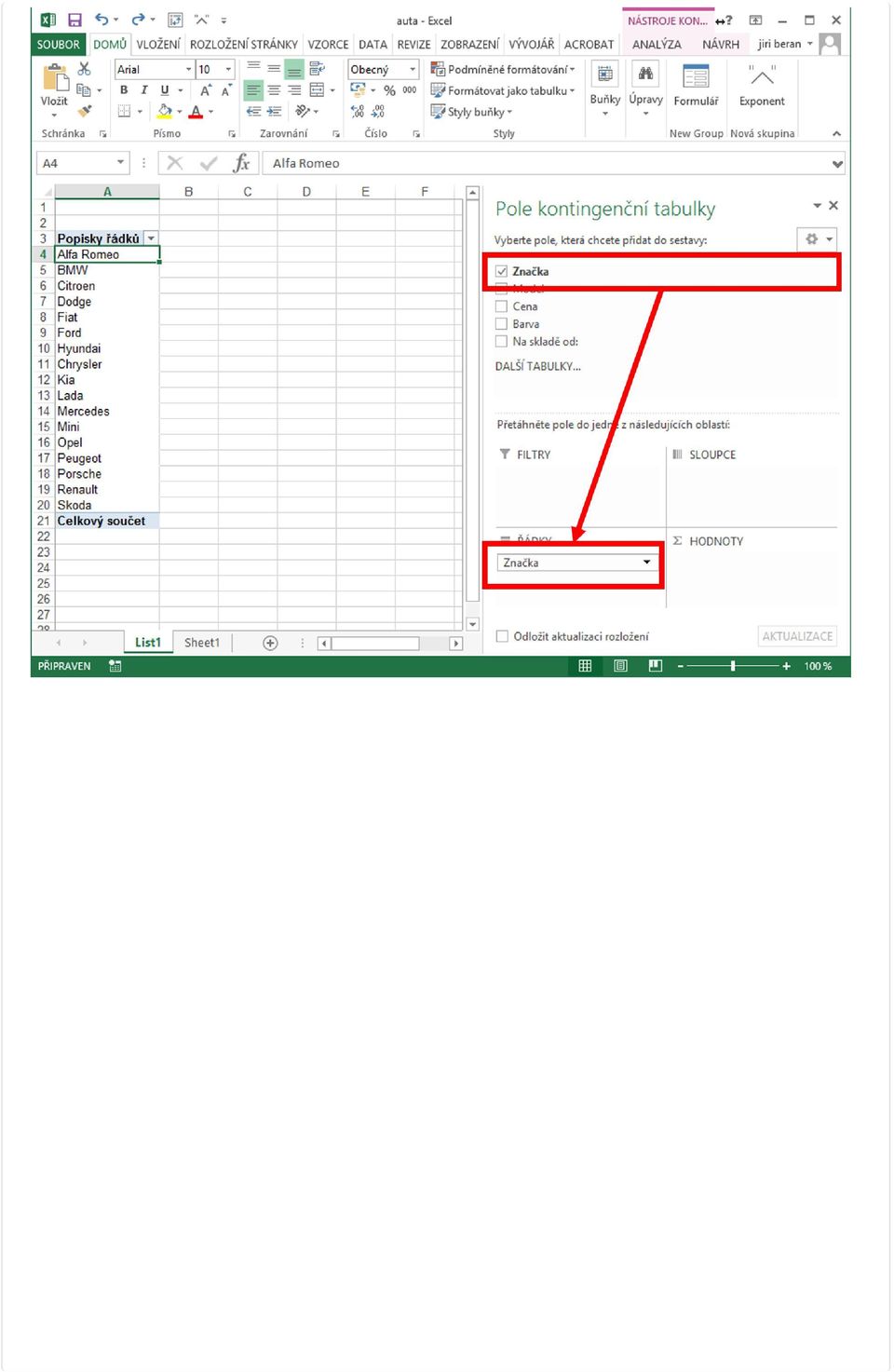Open the font size dropdown showing 10
The width and height of the screenshot is (894, 1372).
tap(228, 69)
